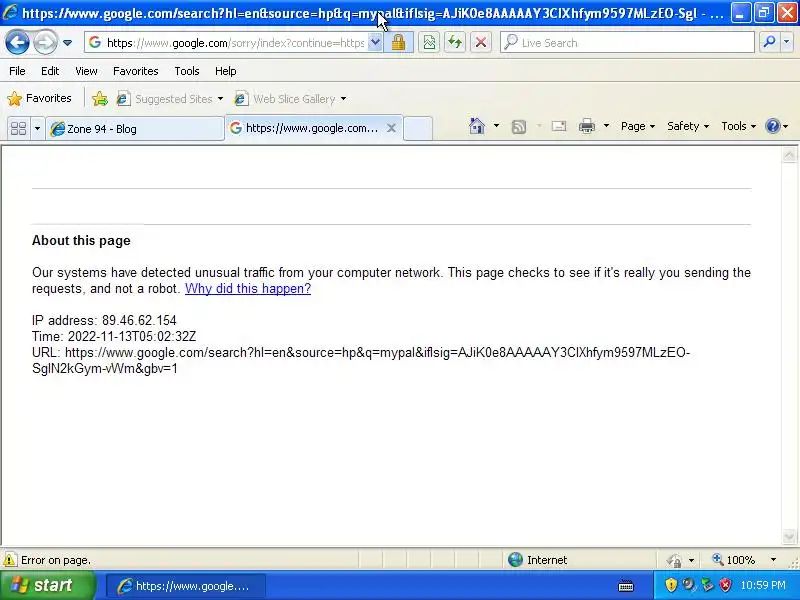Close the google.com tab
800x600 pixels.
coord(391,128)
